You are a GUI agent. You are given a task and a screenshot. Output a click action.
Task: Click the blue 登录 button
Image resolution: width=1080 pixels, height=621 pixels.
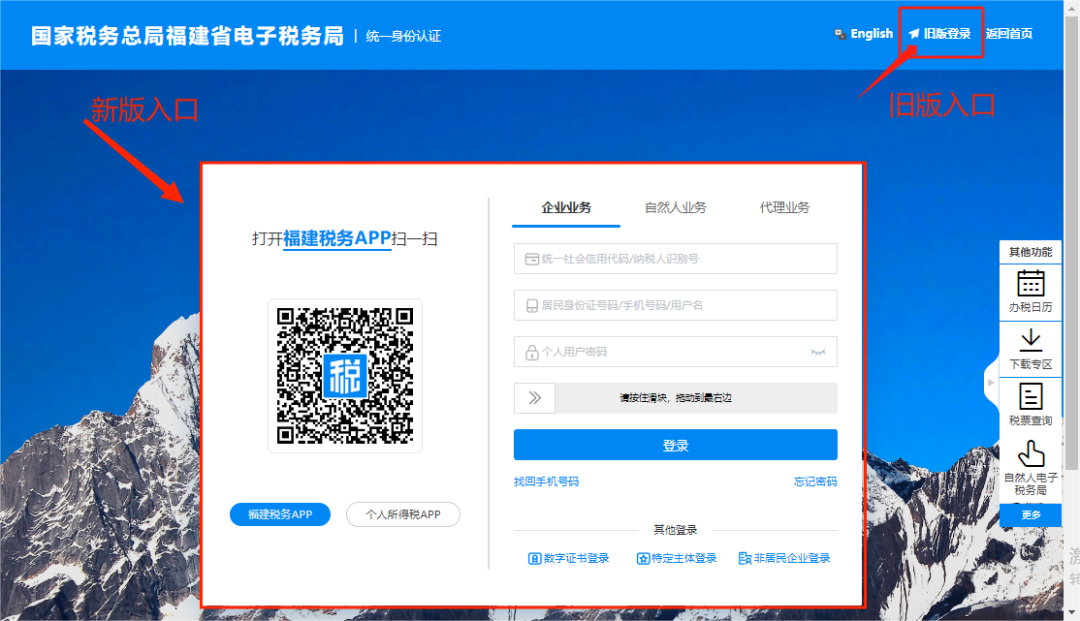(676, 445)
